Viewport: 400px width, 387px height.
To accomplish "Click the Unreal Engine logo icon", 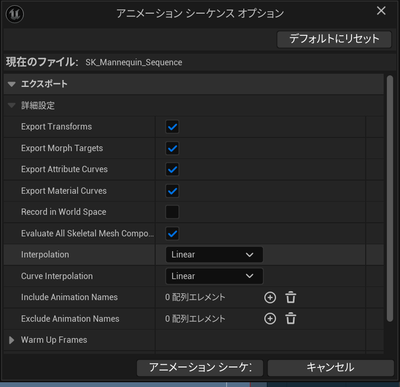I will [15, 14].
